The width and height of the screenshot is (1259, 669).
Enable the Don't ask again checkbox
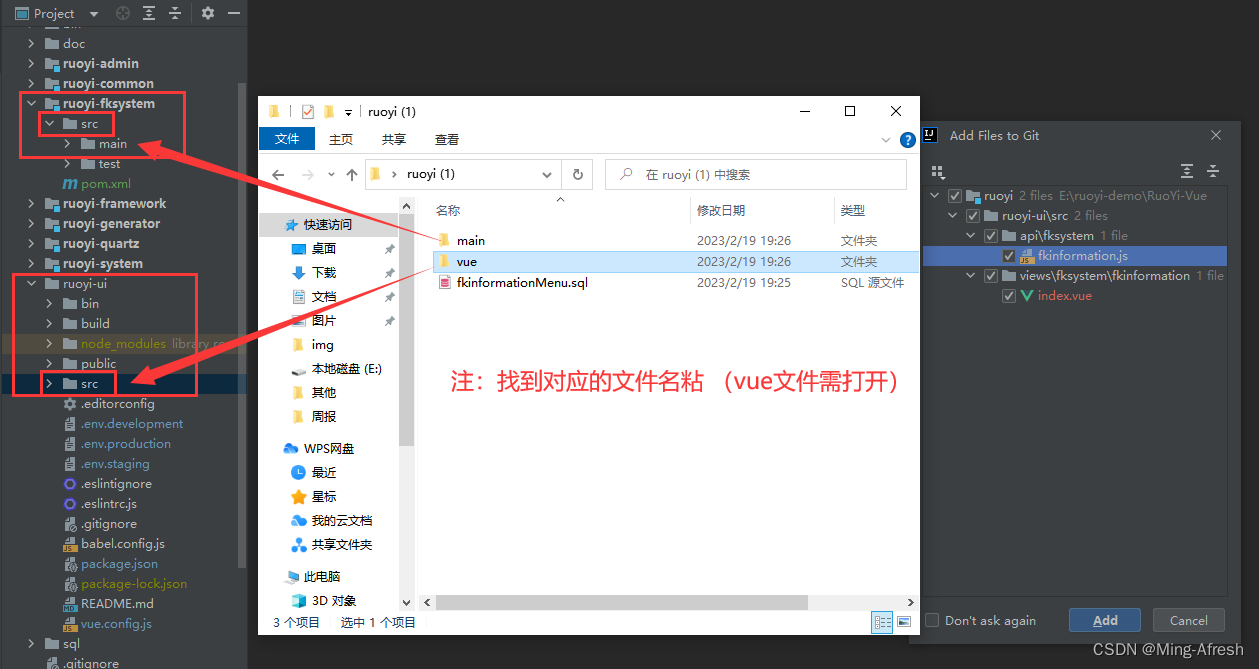point(932,620)
